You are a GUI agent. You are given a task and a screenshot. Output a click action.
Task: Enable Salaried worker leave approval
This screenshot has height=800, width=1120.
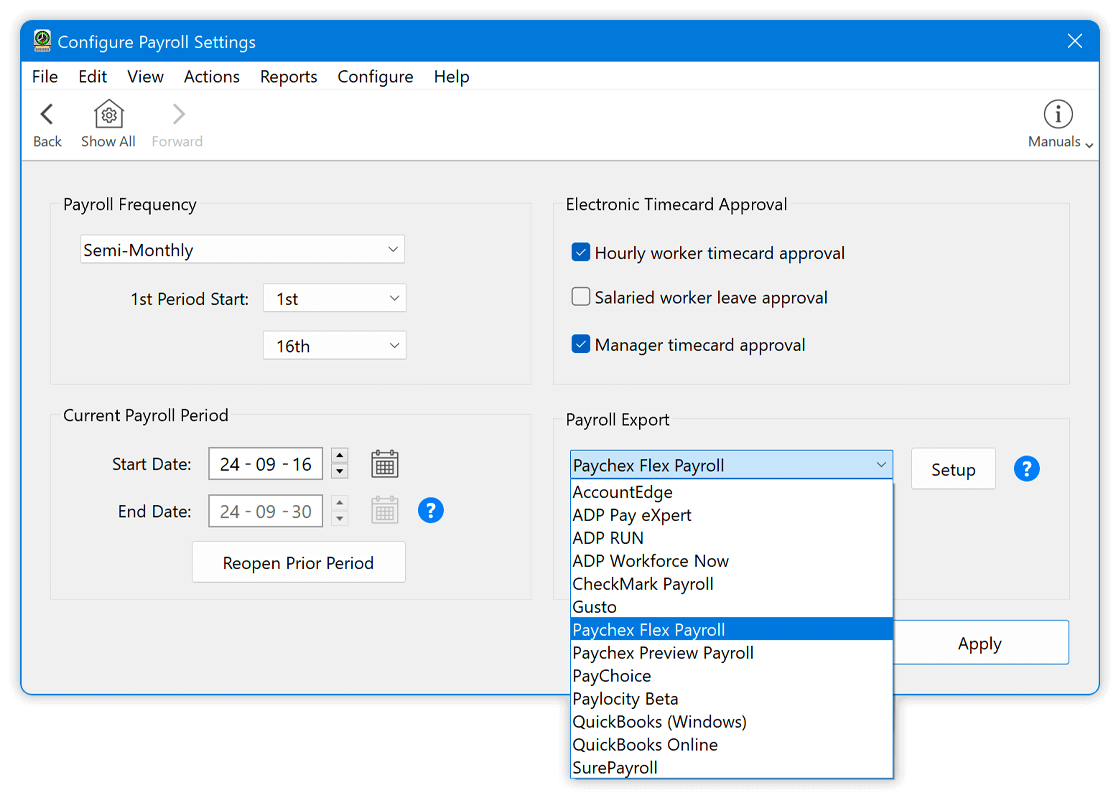[x=581, y=296]
